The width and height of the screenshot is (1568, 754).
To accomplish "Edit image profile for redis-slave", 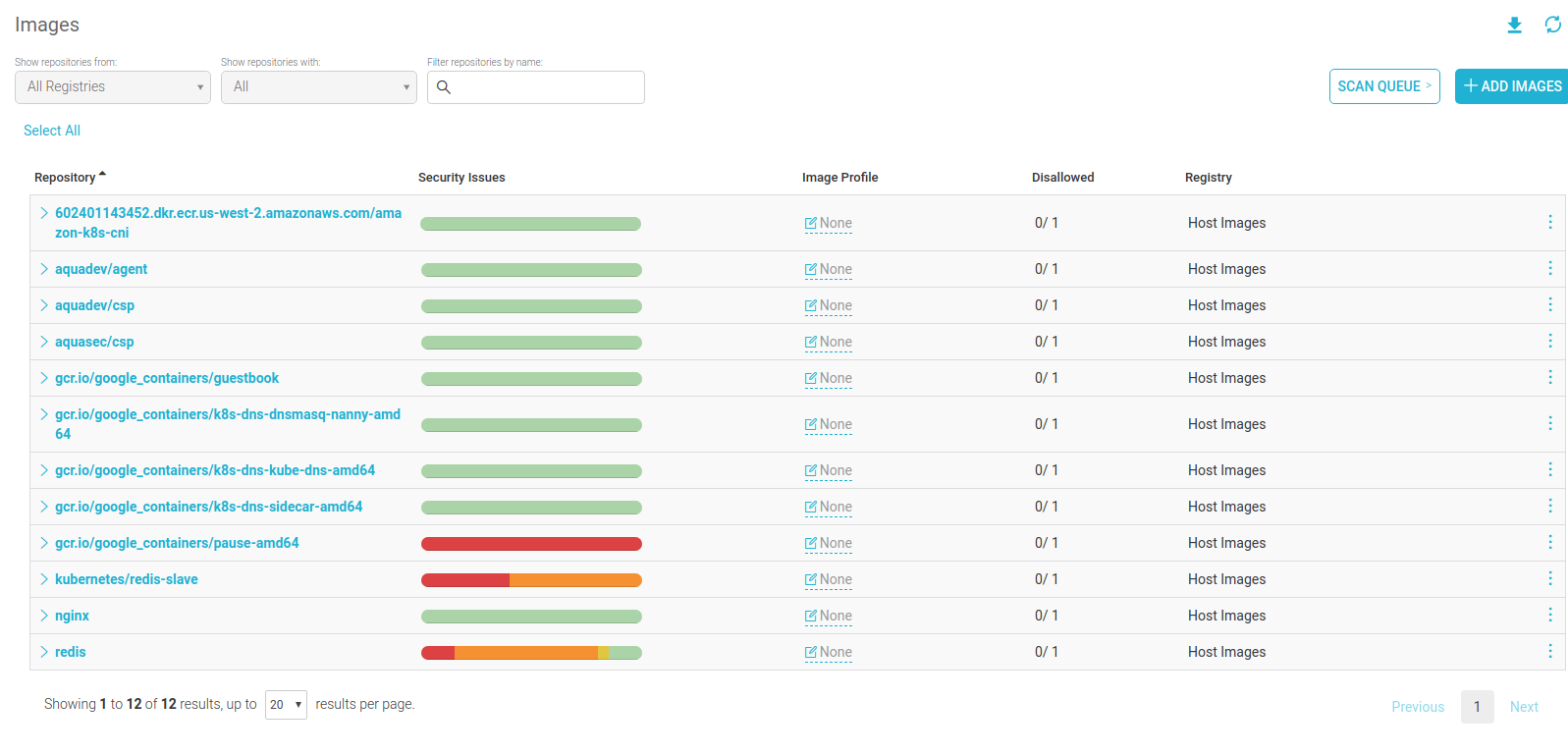I will 828,580.
